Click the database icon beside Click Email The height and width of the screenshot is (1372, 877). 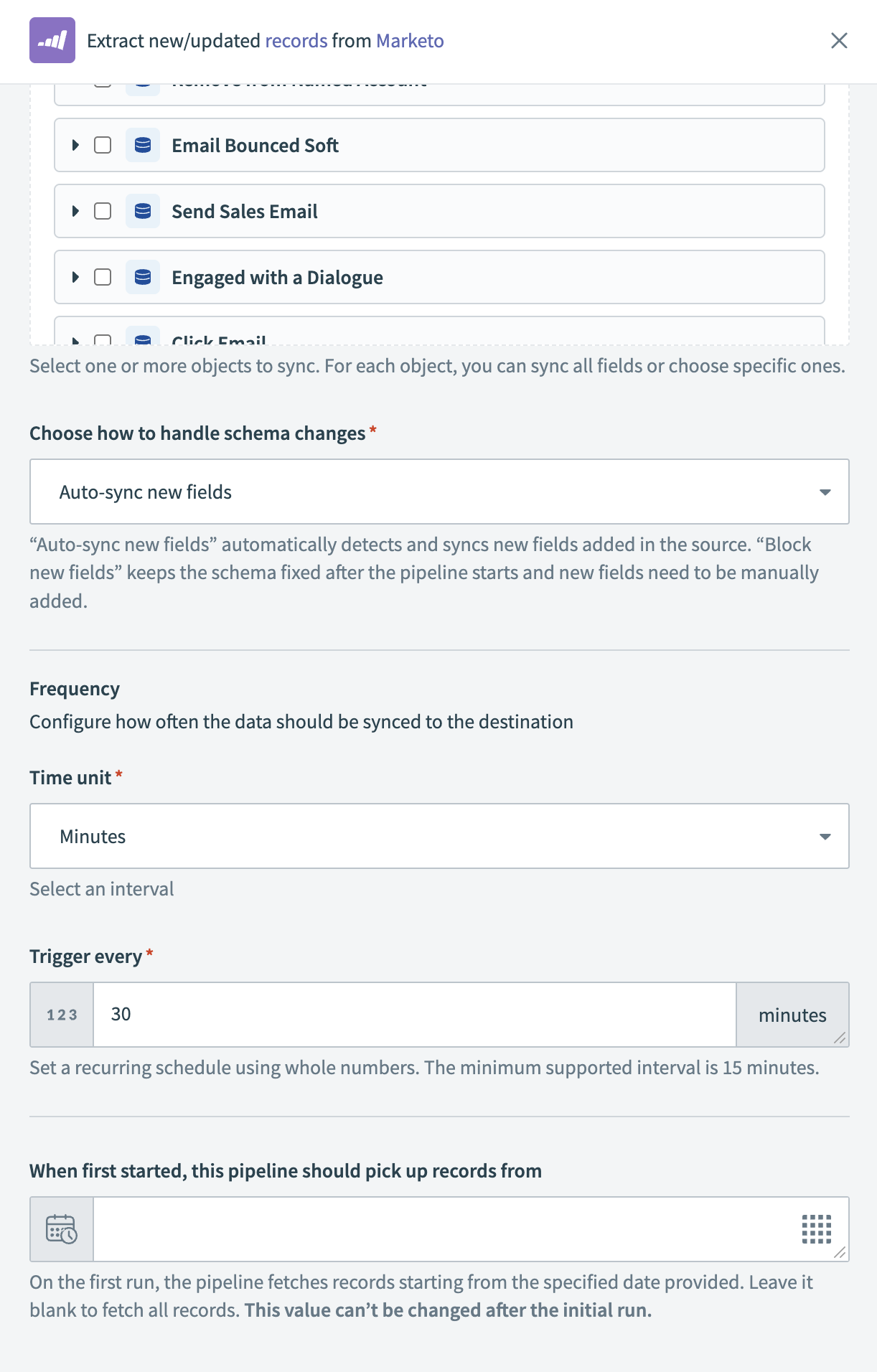click(143, 339)
